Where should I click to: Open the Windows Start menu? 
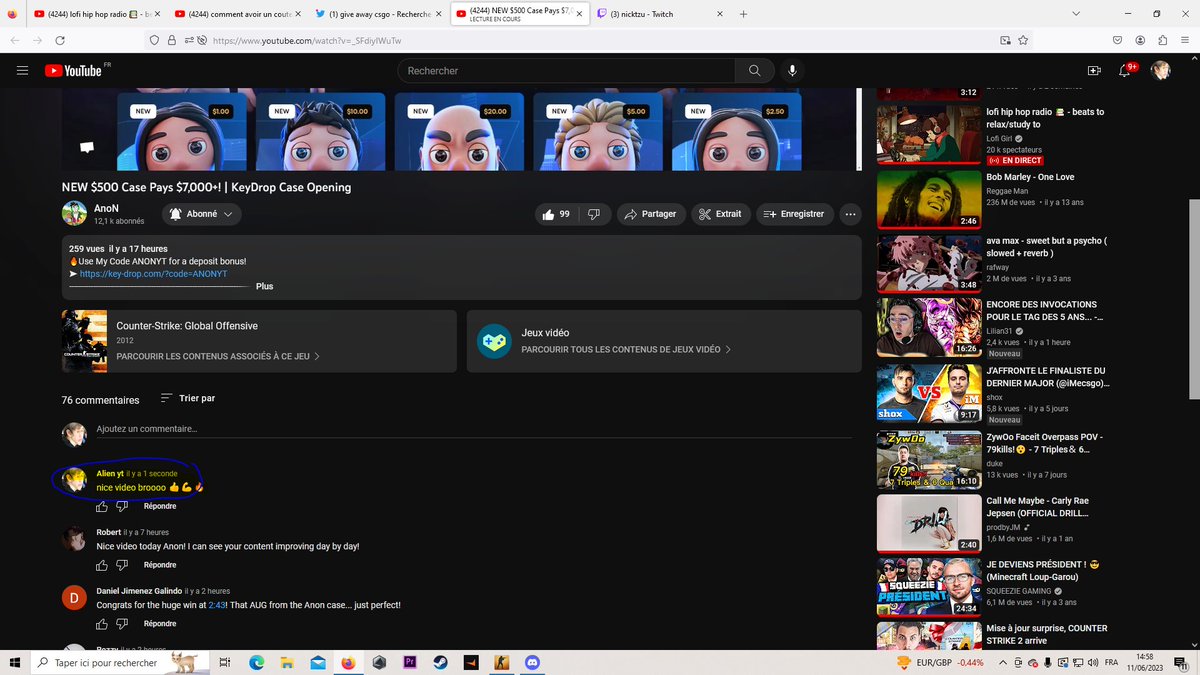[x=15, y=662]
